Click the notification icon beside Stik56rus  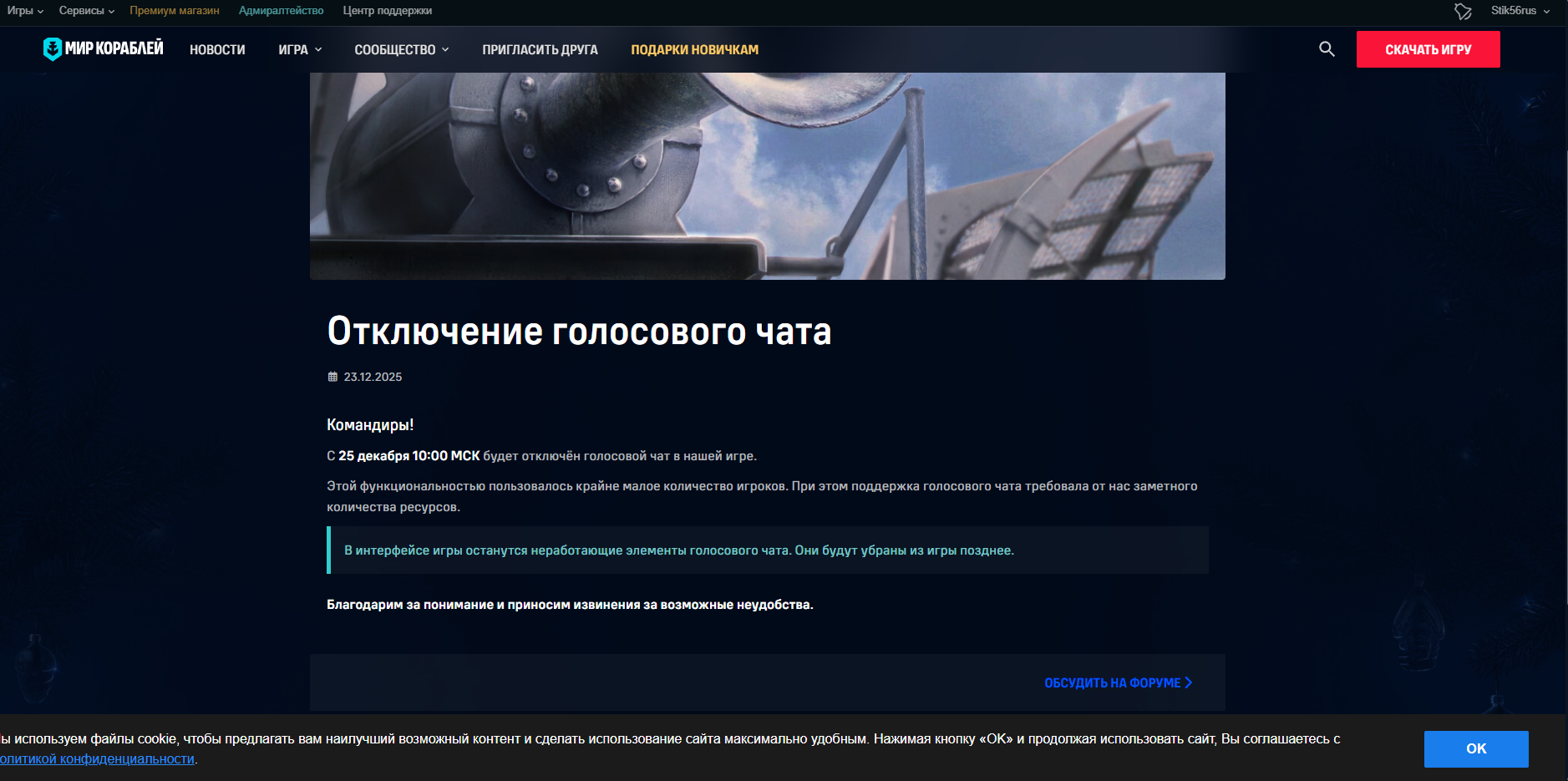1463,11
